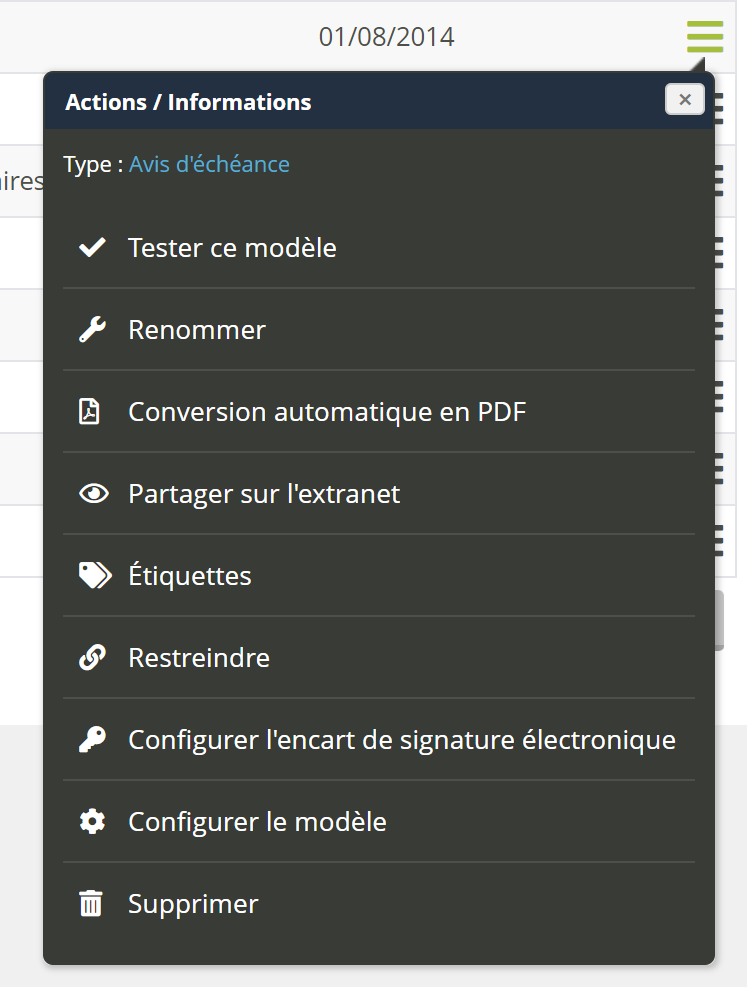This screenshot has width=747, height=987.
Task: Close the Actions / Informations popup
Action: [x=685, y=100]
